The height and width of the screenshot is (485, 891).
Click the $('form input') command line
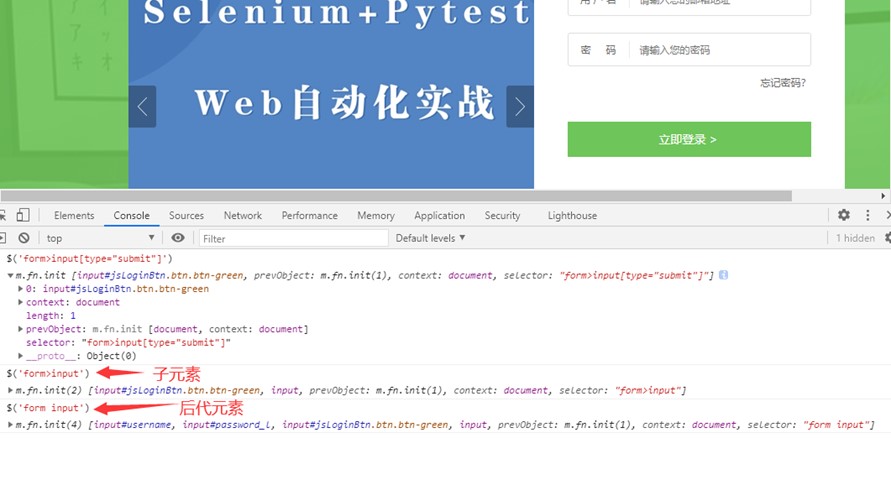pyautogui.click(x=48, y=408)
